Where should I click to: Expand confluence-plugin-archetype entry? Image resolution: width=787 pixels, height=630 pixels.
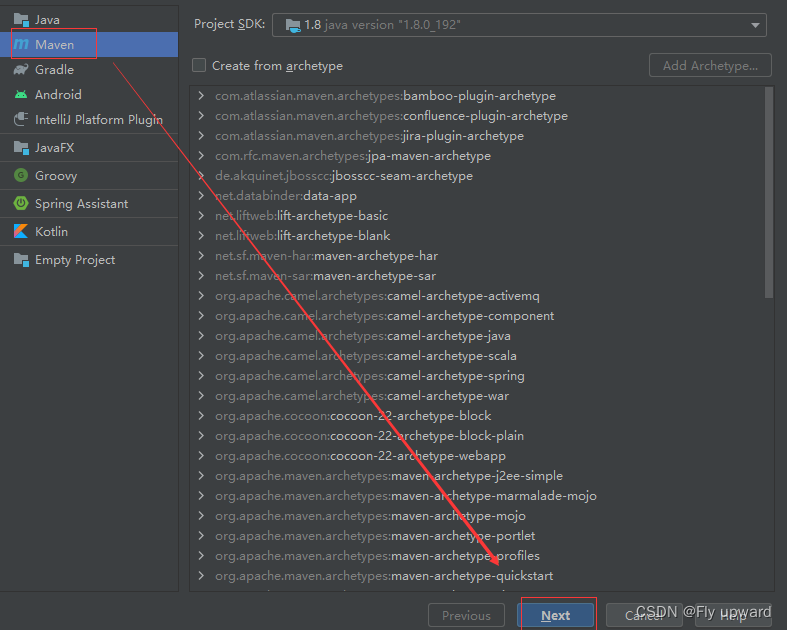pyautogui.click(x=201, y=115)
